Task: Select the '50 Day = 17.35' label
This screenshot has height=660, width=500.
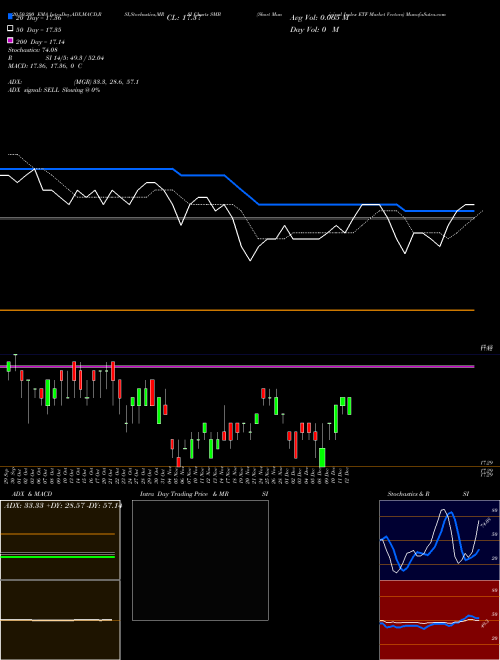Action: point(39,30)
